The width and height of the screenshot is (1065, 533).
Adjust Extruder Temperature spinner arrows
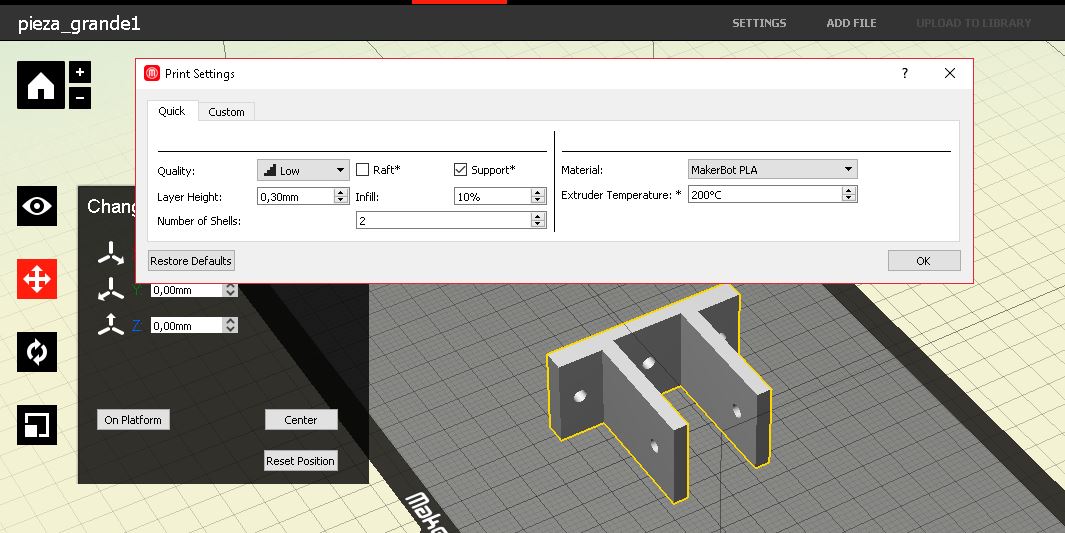(x=848, y=194)
